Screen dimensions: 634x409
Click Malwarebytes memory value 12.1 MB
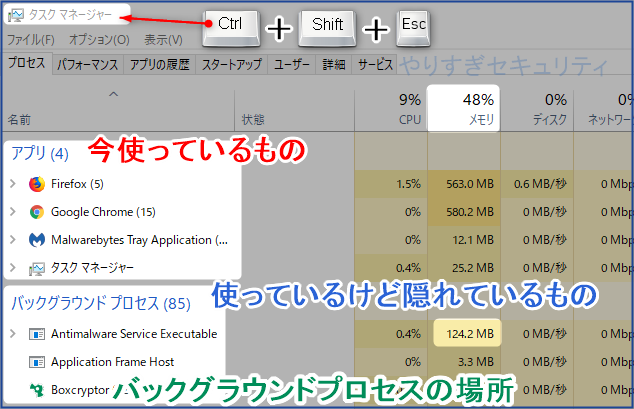coord(473,240)
